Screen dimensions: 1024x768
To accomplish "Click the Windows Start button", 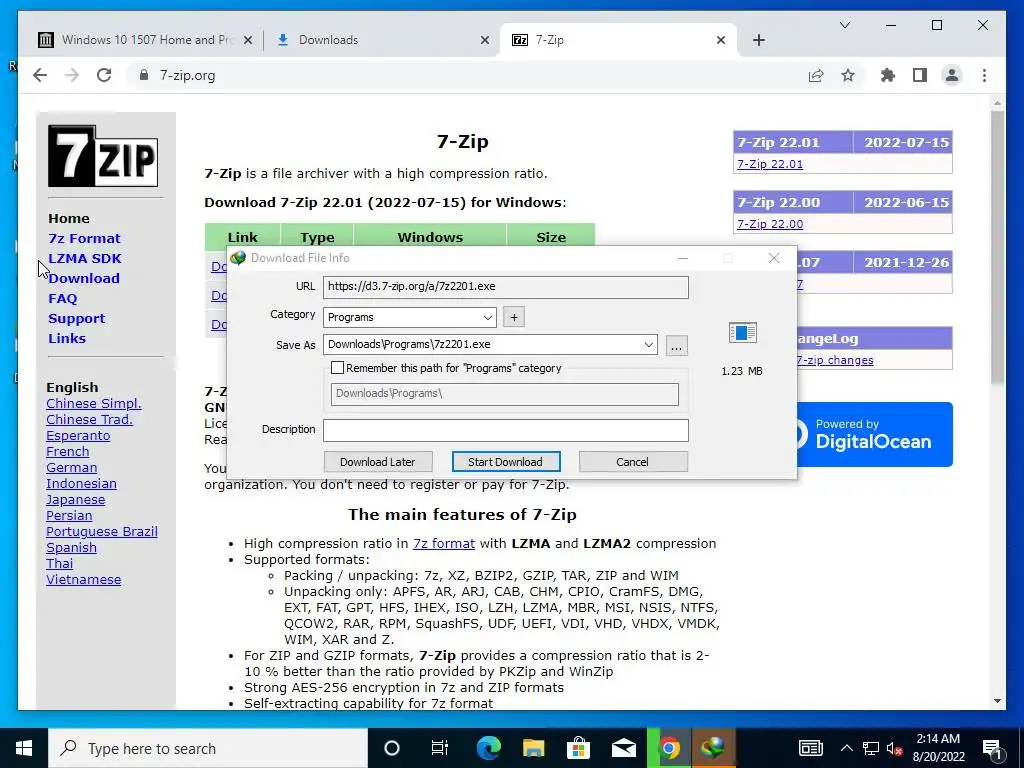I will point(24,748).
